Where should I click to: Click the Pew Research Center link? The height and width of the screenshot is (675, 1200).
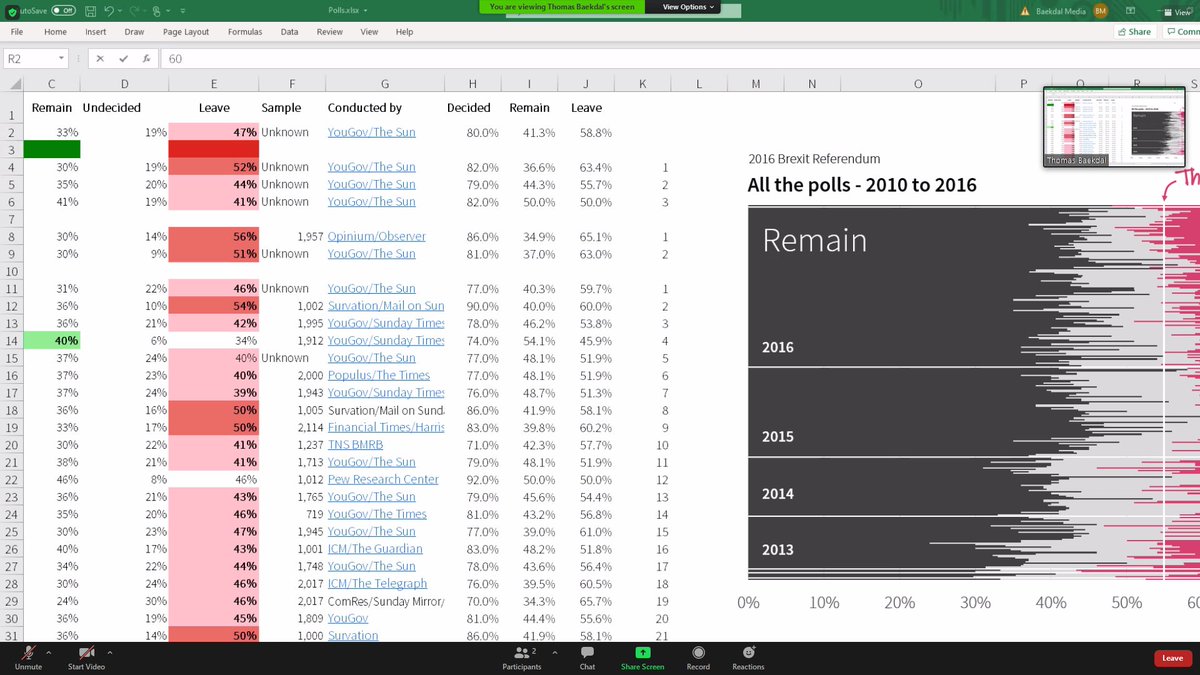point(383,479)
